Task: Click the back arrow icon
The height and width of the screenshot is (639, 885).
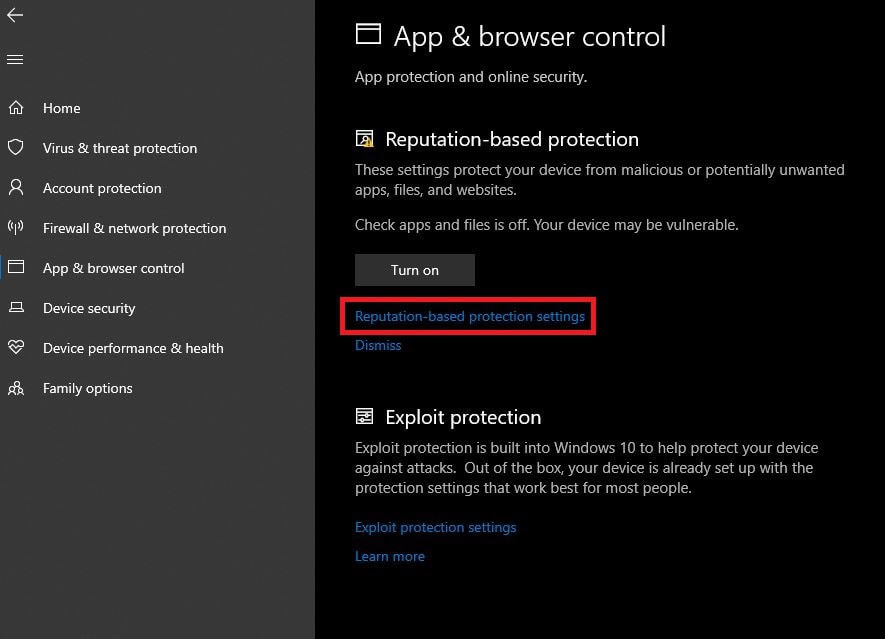Action: click(x=15, y=15)
